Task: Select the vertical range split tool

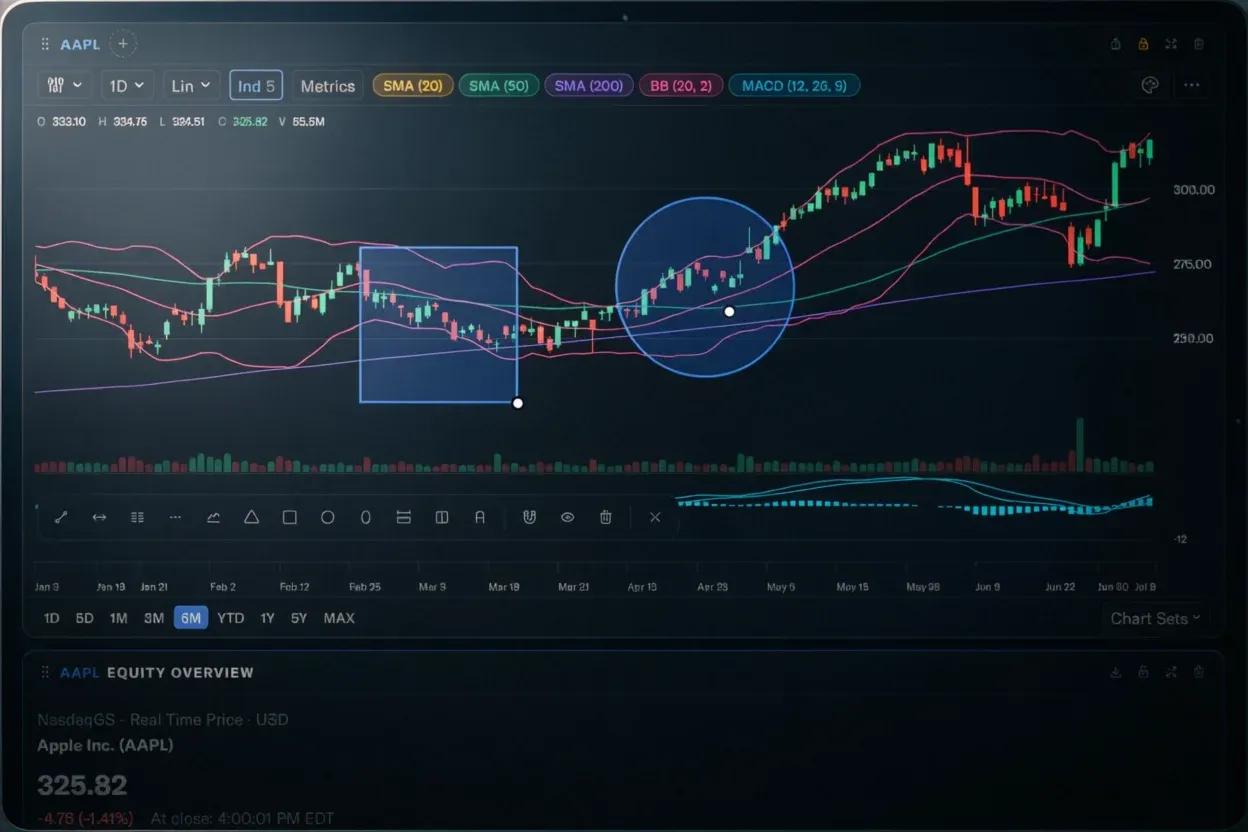Action: coord(441,517)
